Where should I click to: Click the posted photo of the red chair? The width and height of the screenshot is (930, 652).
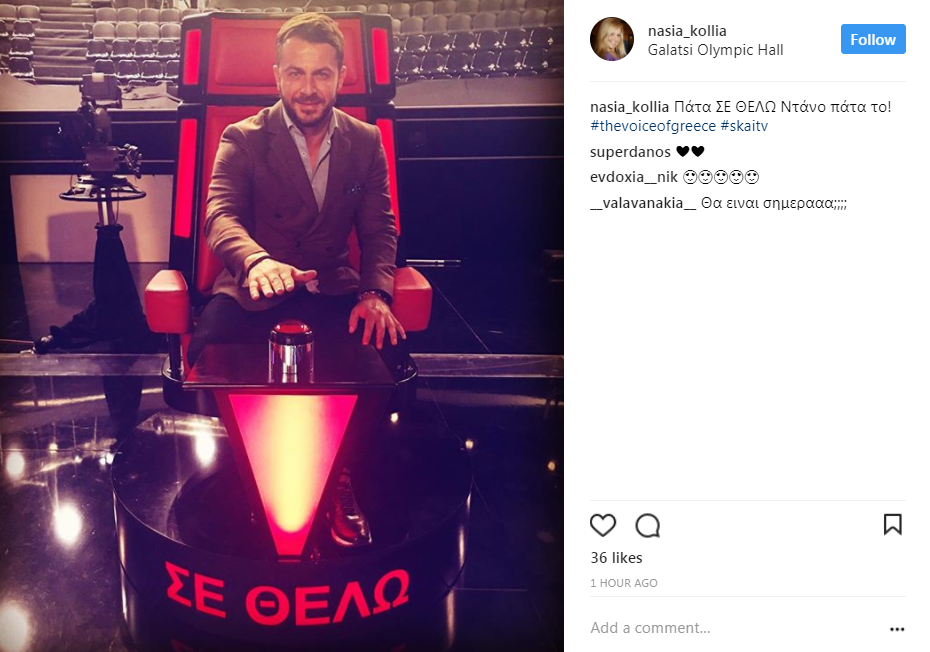282,326
